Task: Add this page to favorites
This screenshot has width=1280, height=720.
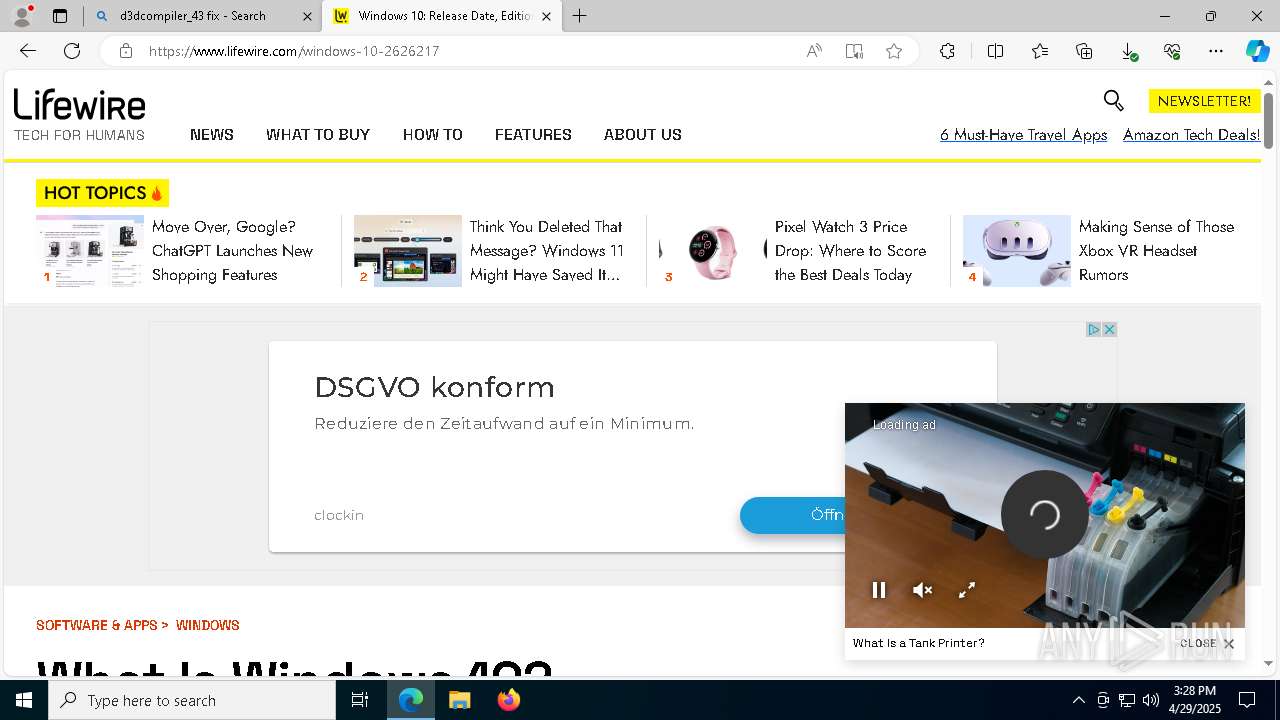Action: coord(894,51)
